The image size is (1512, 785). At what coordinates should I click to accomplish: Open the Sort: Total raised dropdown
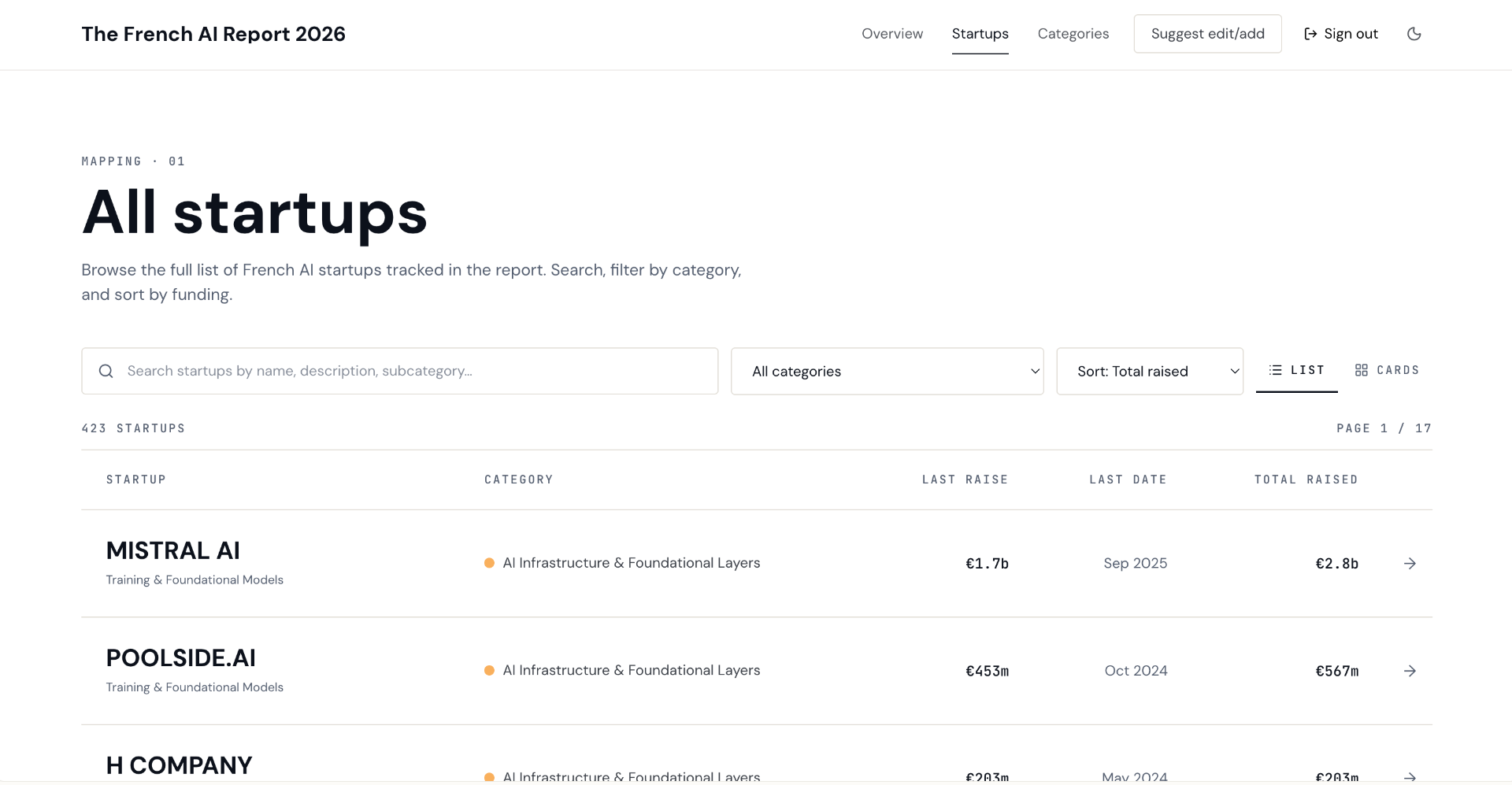[x=1150, y=372]
